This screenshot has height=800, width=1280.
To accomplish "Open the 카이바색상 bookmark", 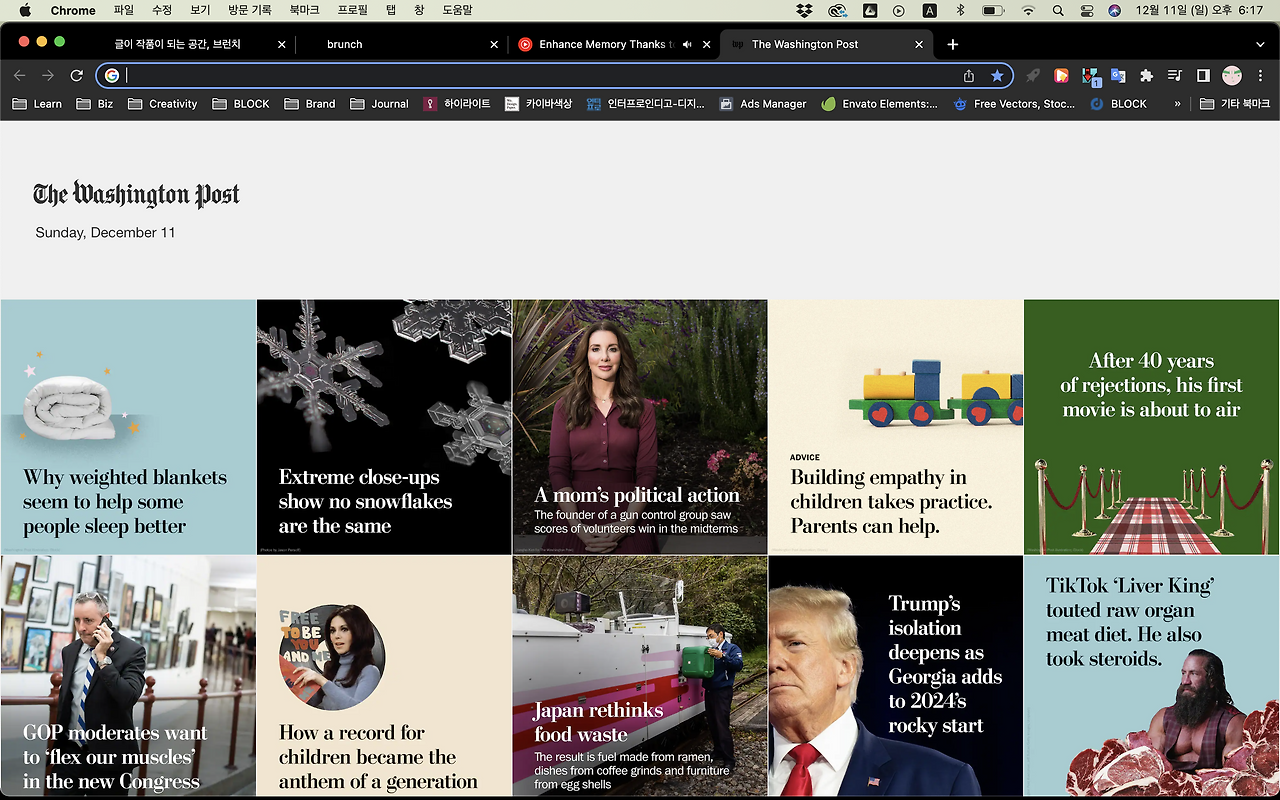I will [x=538, y=104].
